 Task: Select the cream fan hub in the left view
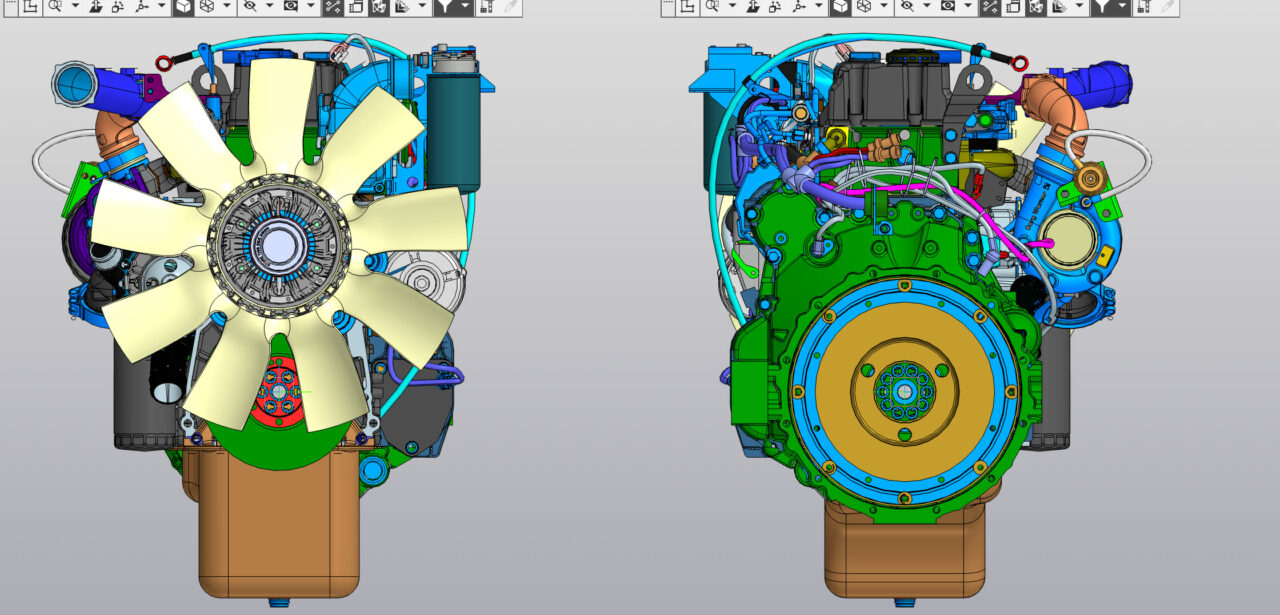[279, 244]
